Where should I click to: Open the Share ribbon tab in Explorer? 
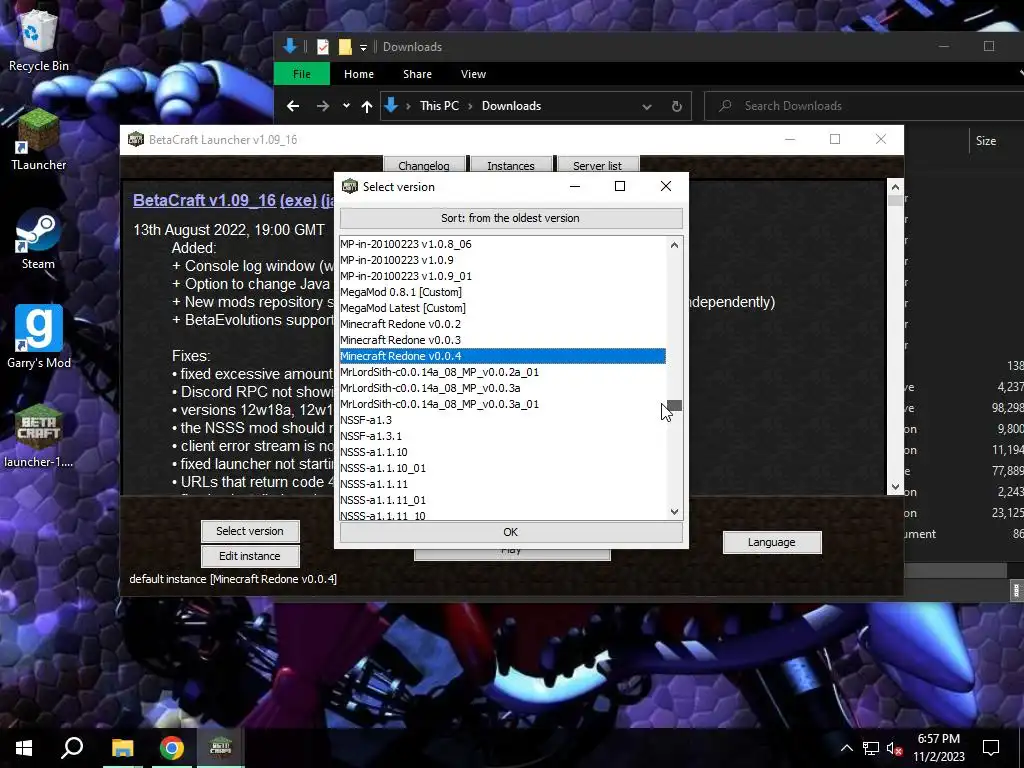417,74
